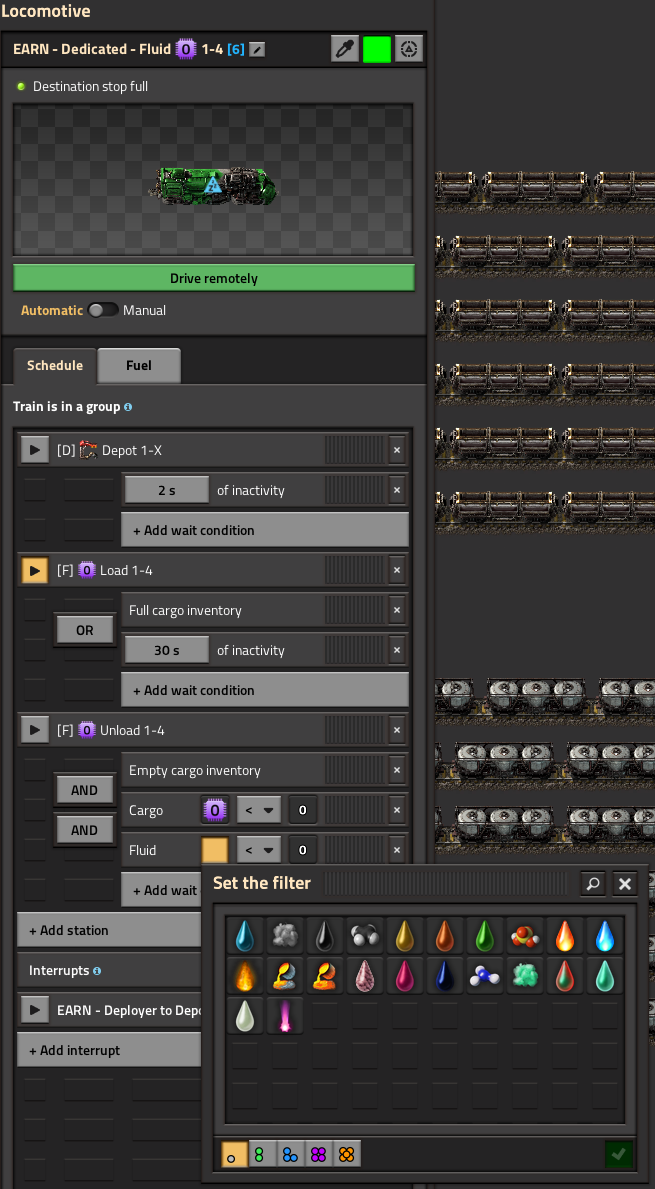Image resolution: width=655 pixels, height=1189 pixels.
Task: Remove the Empty cargo inventory condition
Action: (396, 770)
